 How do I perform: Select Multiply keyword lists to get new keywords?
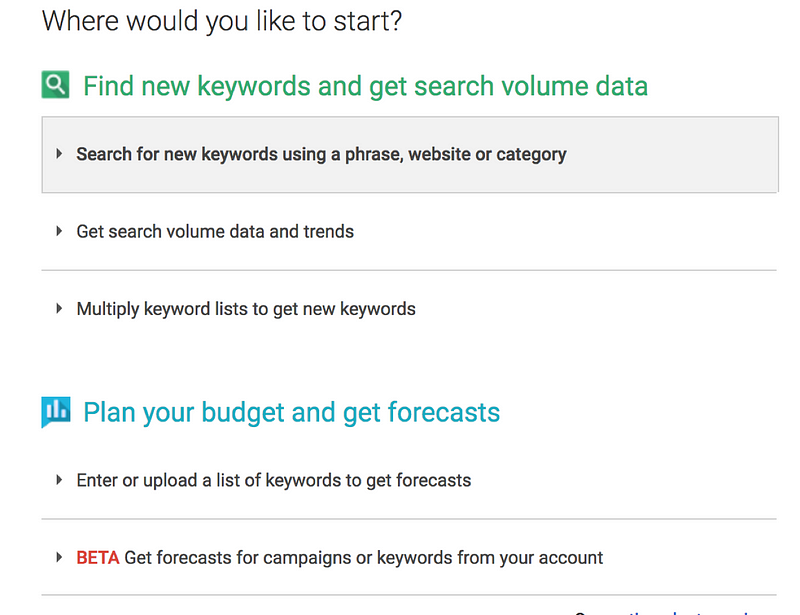pos(246,309)
